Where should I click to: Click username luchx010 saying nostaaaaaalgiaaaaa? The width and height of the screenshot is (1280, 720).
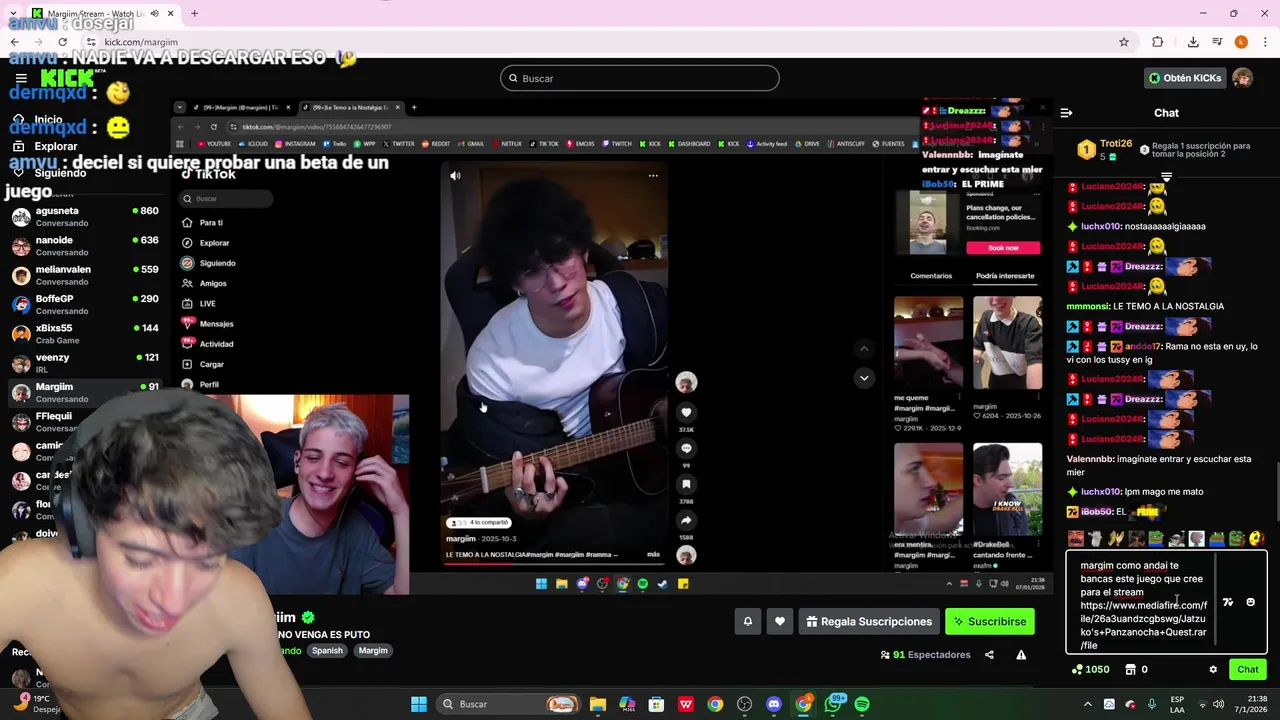[x=1101, y=226]
